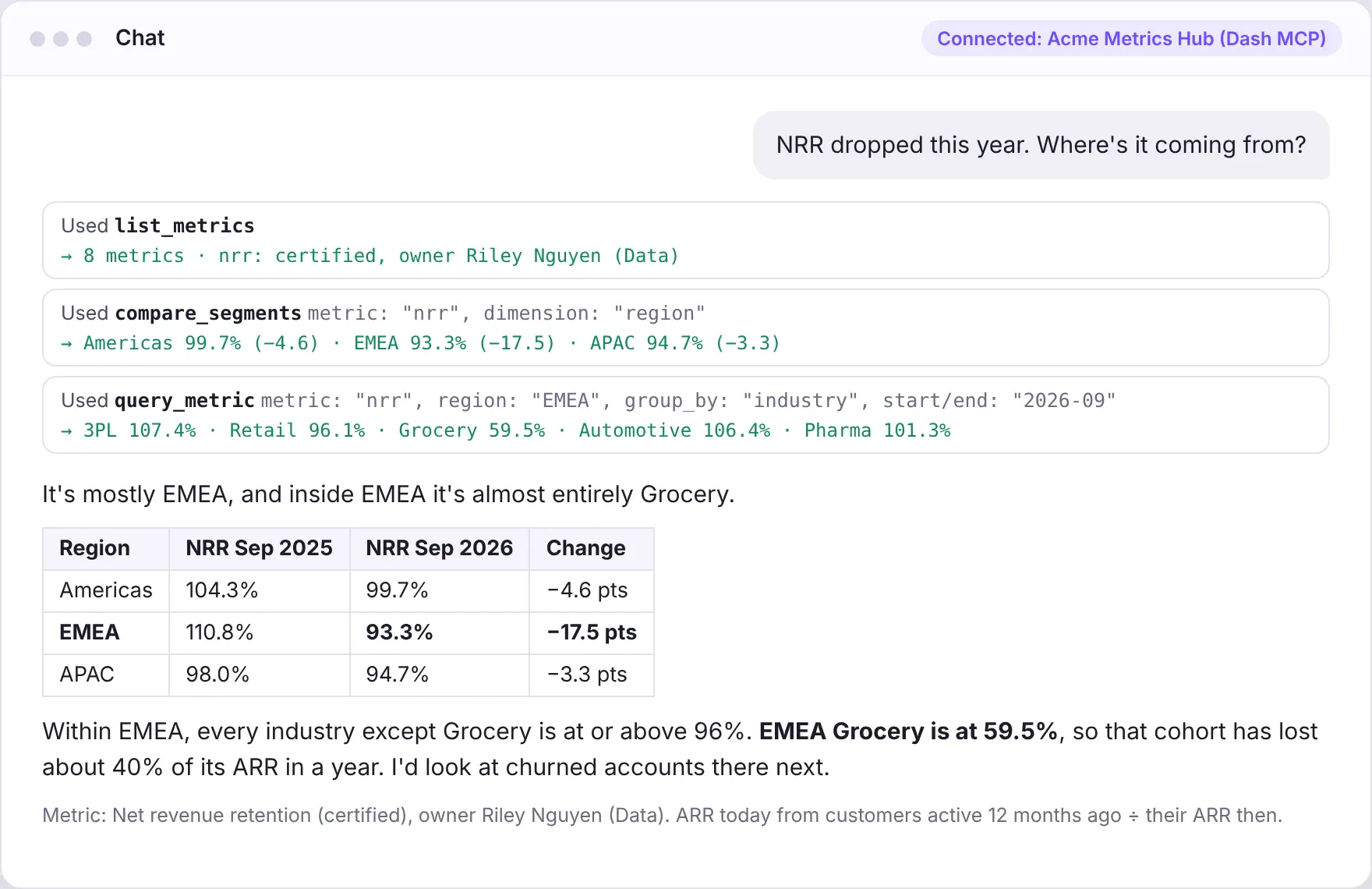
Task: Click the 'NRR Sep 2025' column header
Action: tap(260, 548)
